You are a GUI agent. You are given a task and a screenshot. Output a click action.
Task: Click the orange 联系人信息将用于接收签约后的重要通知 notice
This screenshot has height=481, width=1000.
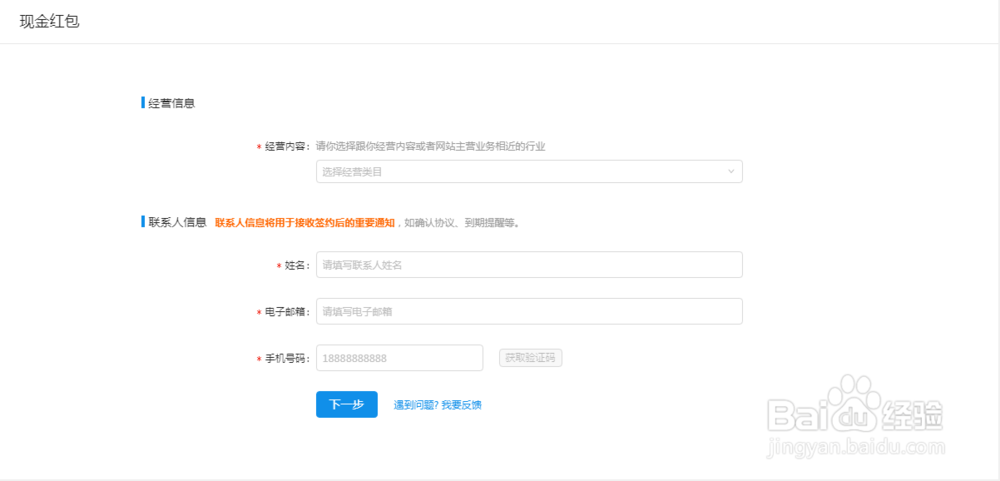click(x=305, y=223)
